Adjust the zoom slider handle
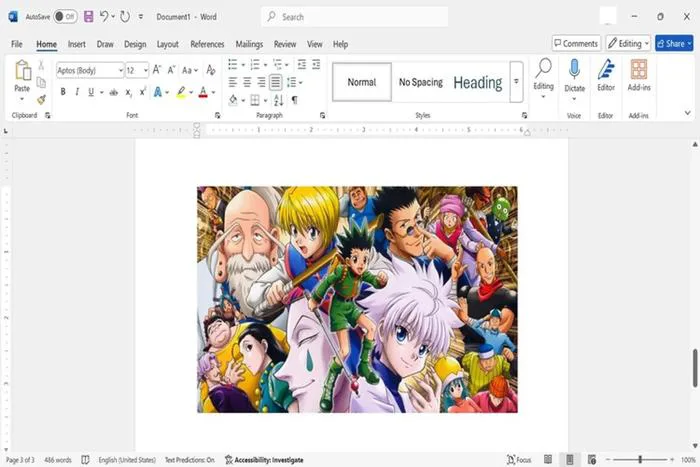This screenshot has width=700, height=467. [640, 459]
